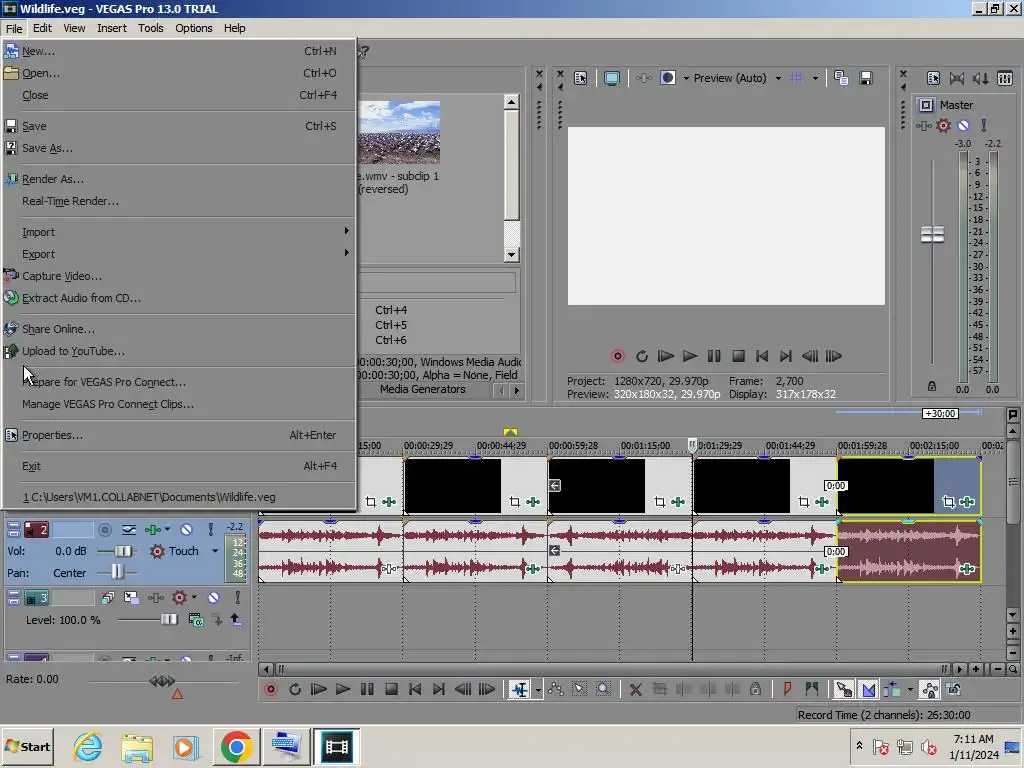Open Master Bus audio properties icon
1024x768 pixels.
tap(933, 78)
